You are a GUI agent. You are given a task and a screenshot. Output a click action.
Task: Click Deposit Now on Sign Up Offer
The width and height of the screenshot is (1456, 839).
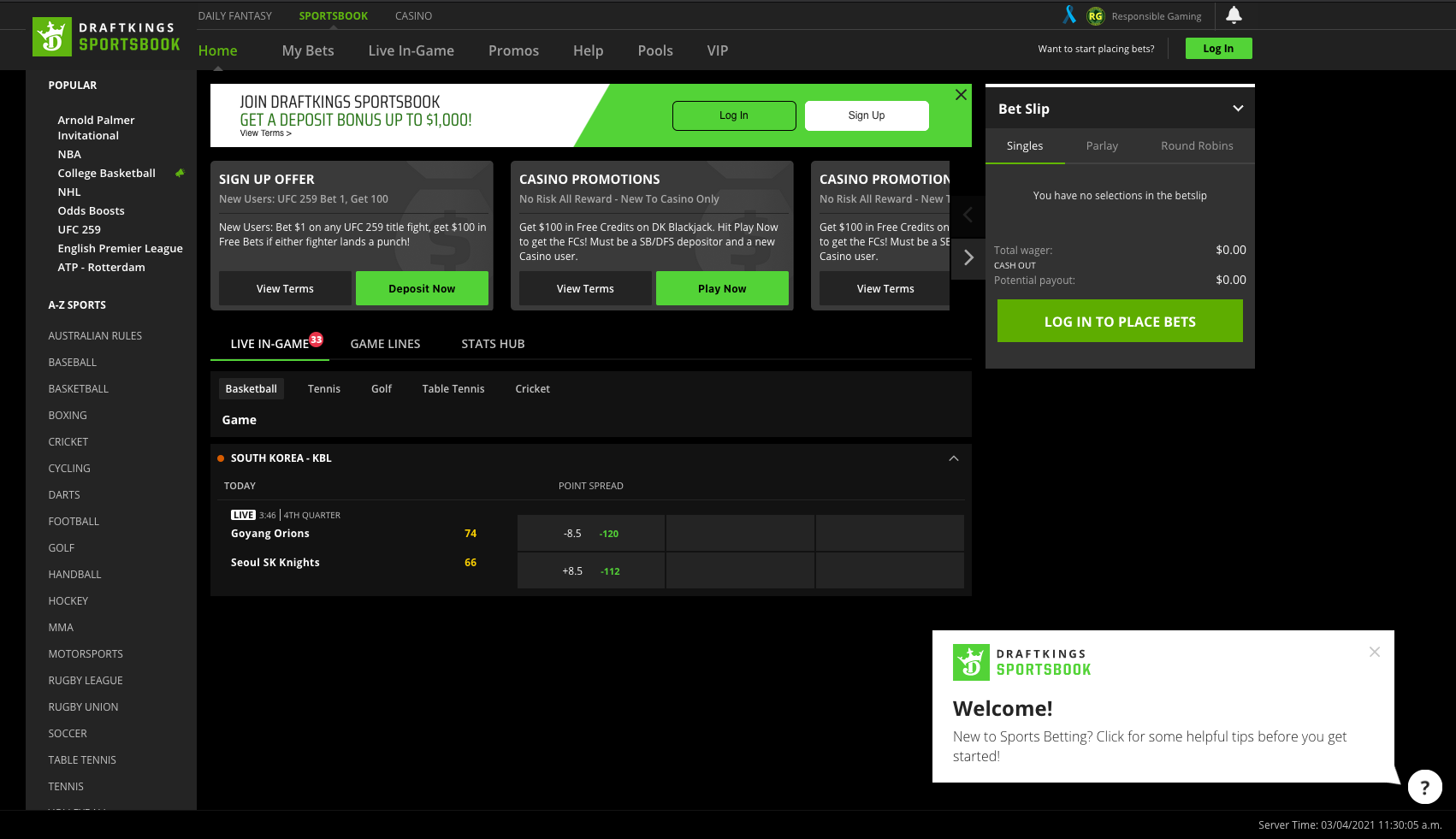click(x=422, y=288)
